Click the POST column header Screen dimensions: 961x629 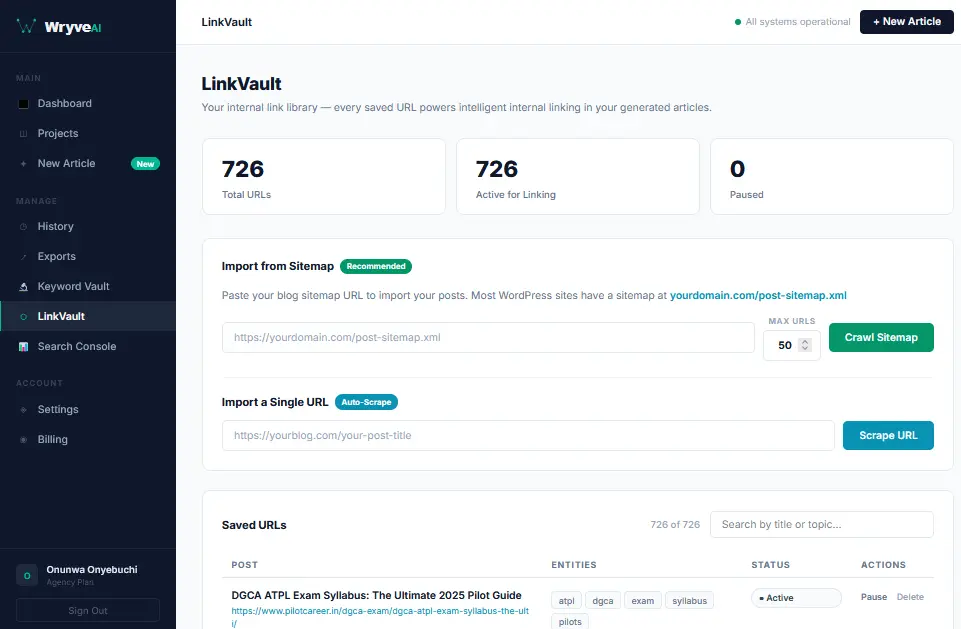(x=245, y=565)
